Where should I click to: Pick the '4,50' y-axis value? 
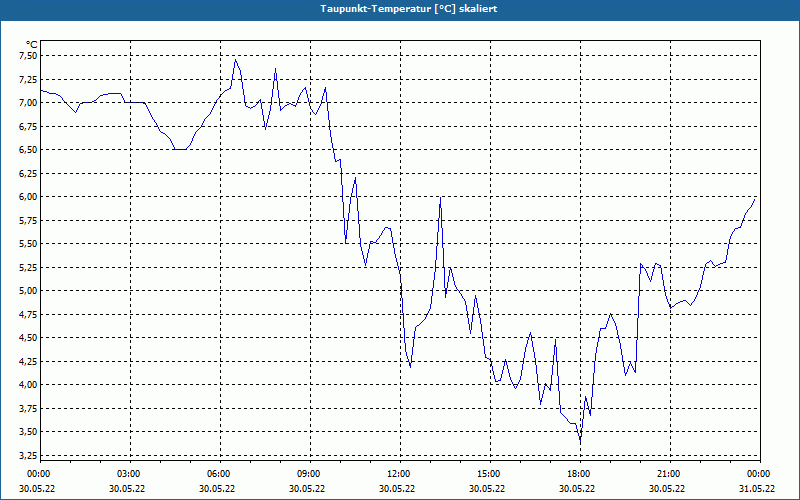click(27, 338)
